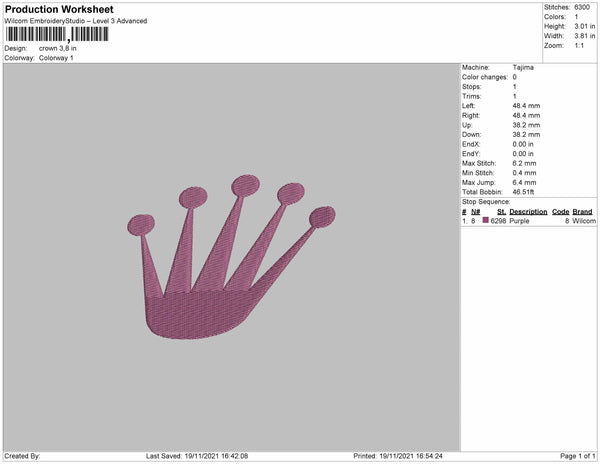Click the 'Code' column header
This screenshot has height=464, width=600.
tap(560, 212)
